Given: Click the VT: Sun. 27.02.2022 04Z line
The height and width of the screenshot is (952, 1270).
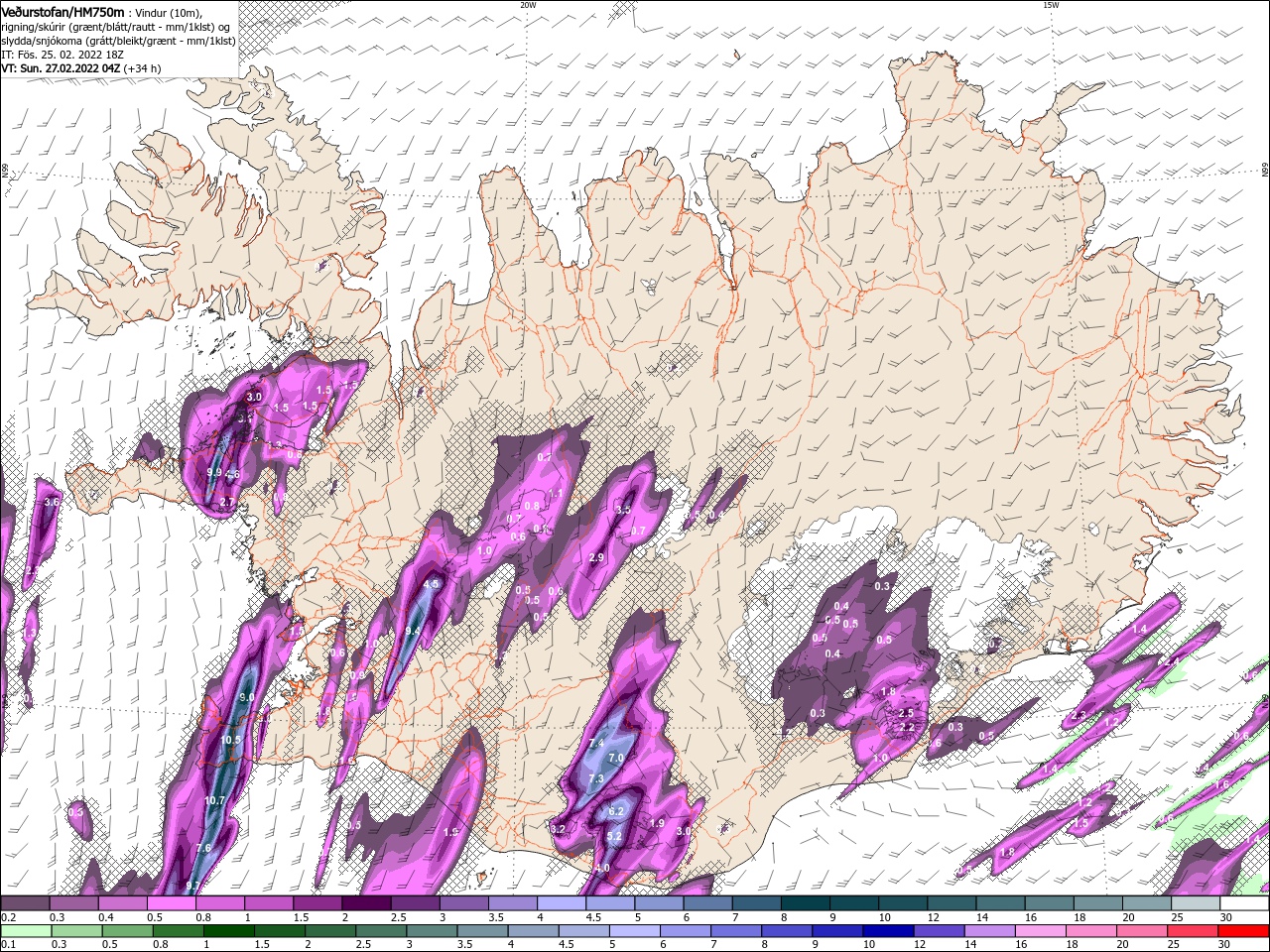Looking at the screenshot, I should pos(61,68).
